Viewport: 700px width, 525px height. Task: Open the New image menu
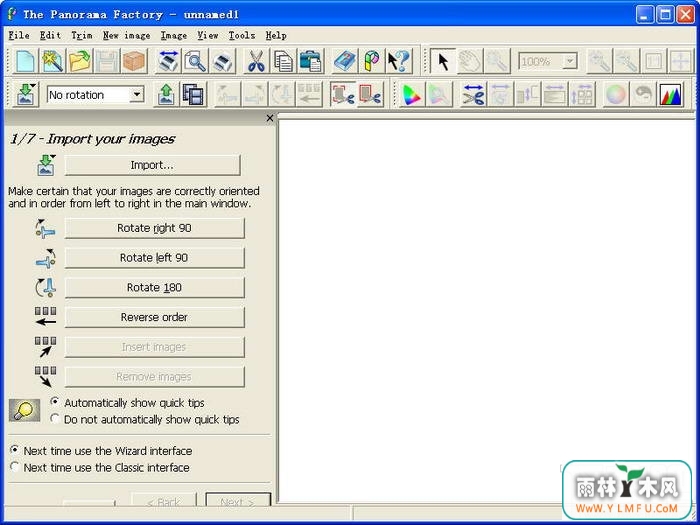coord(126,35)
